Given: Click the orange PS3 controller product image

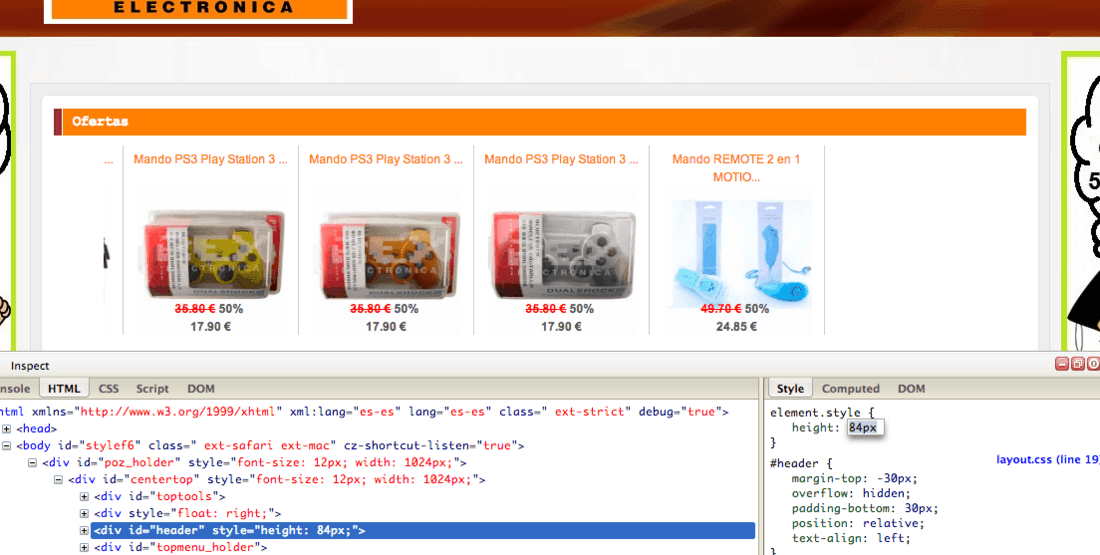Looking at the screenshot, I should 387,253.
